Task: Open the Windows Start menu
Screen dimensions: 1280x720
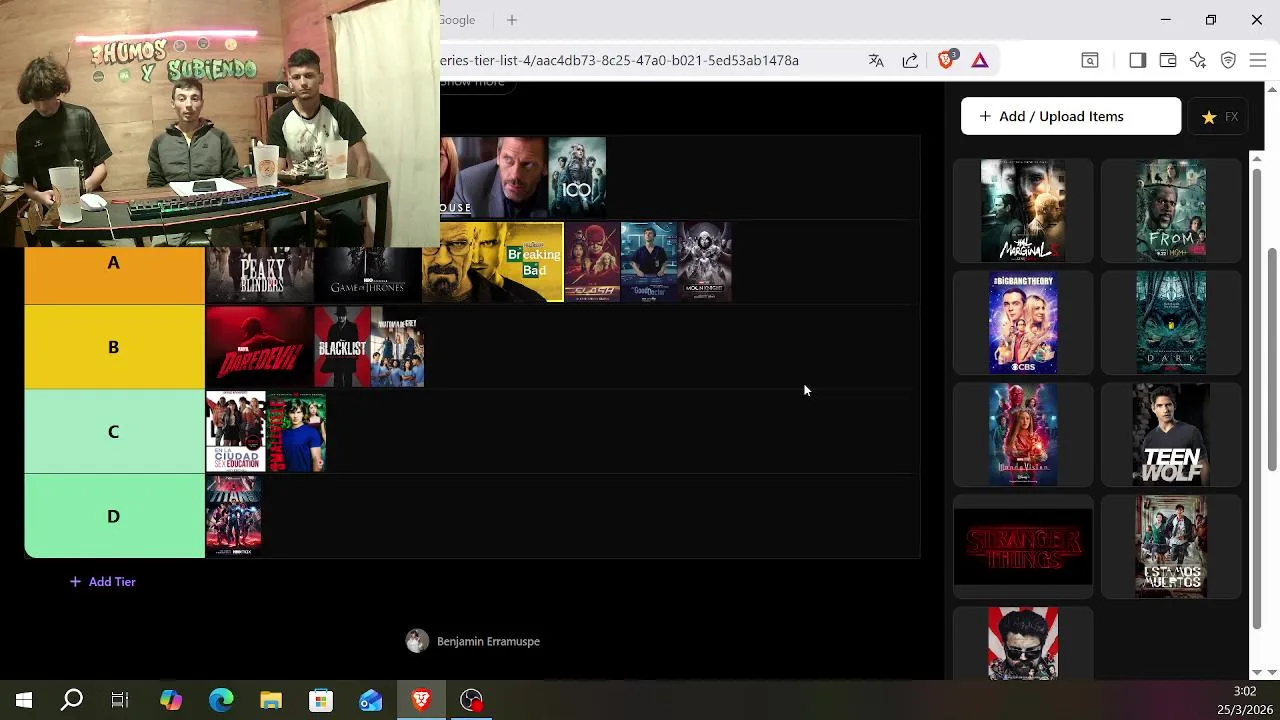Action: tap(23, 700)
